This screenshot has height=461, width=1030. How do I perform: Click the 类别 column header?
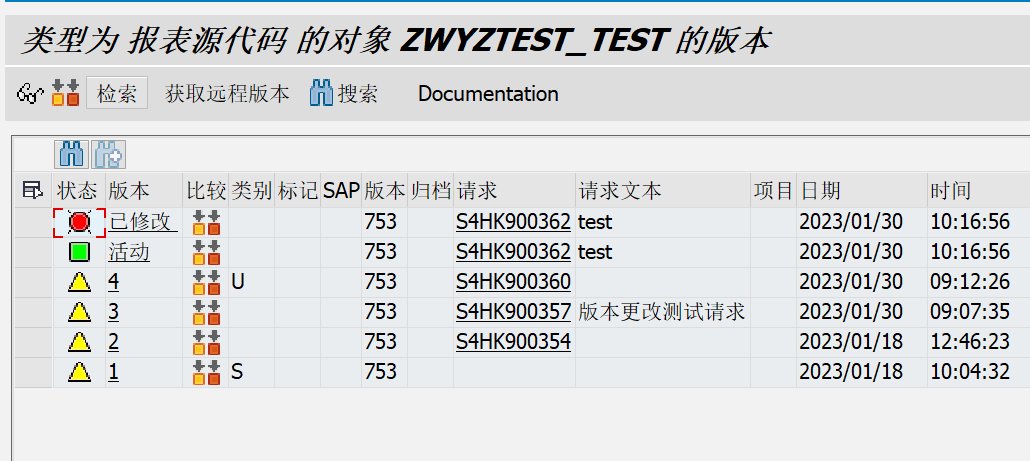[252, 191]
